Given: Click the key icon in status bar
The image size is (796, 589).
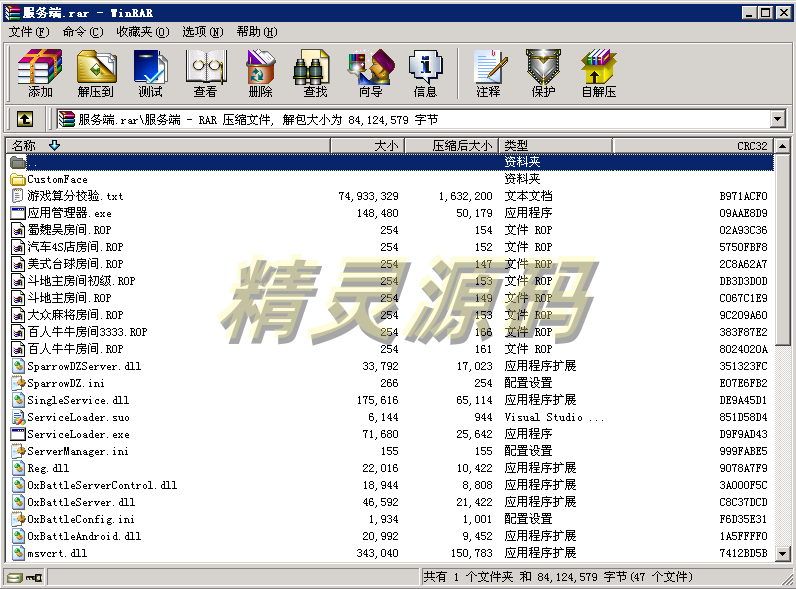Looking at the screenshot, I should (34, 577).
